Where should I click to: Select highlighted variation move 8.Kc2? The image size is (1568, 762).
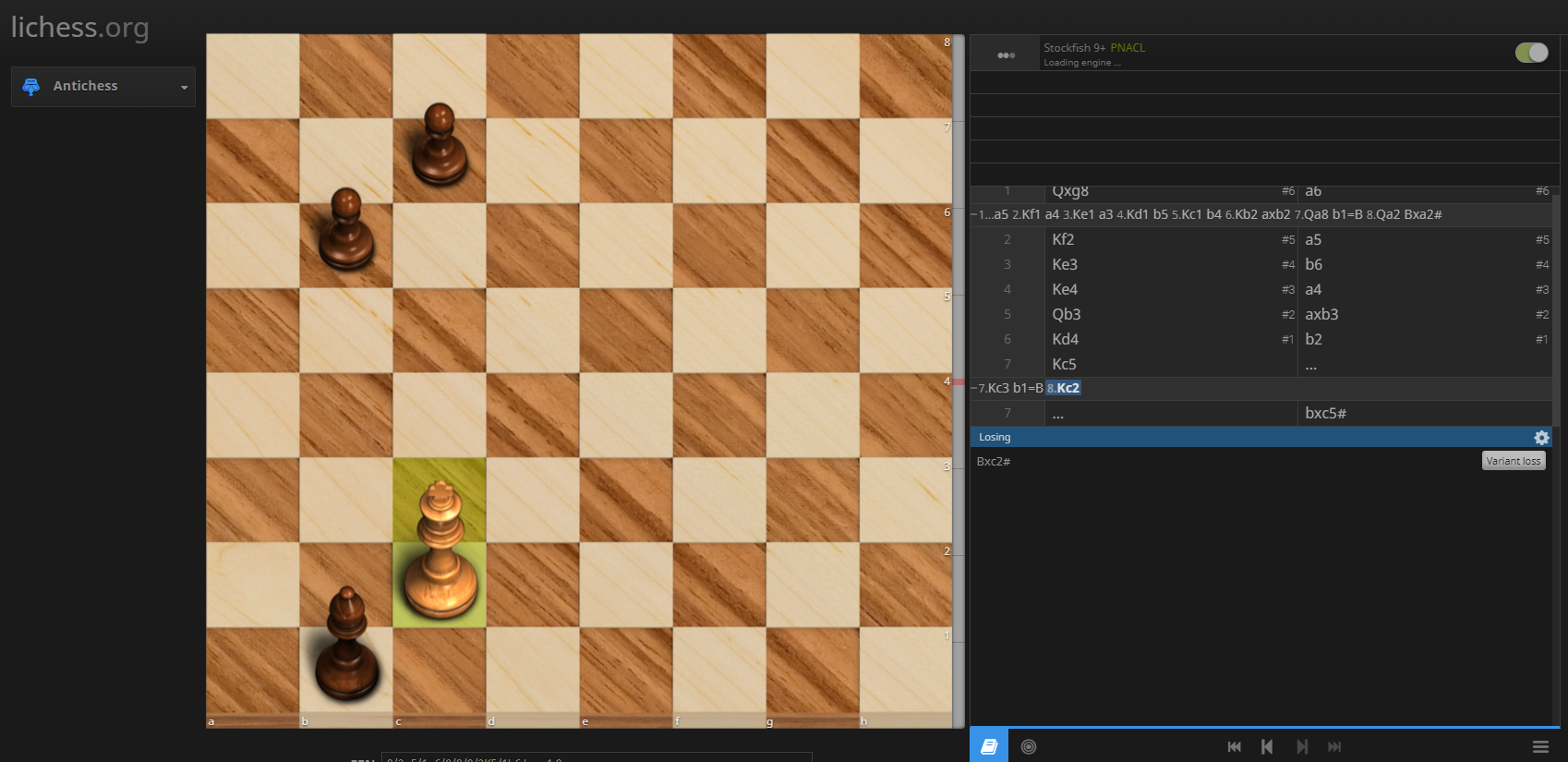pos(1063,388)
